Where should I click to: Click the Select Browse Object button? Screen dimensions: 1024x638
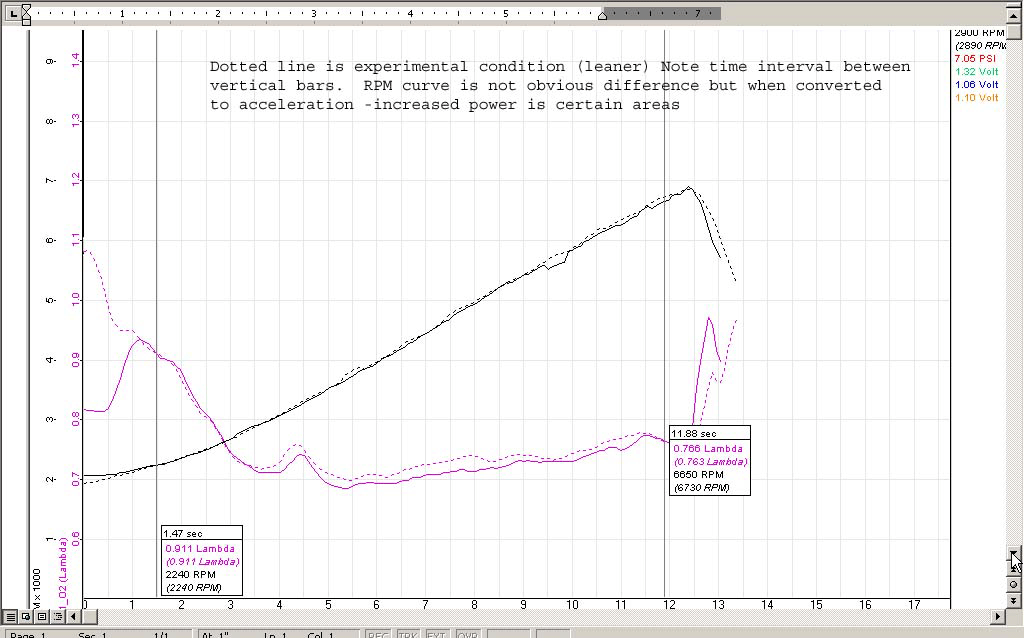[x=1014, y=584]
